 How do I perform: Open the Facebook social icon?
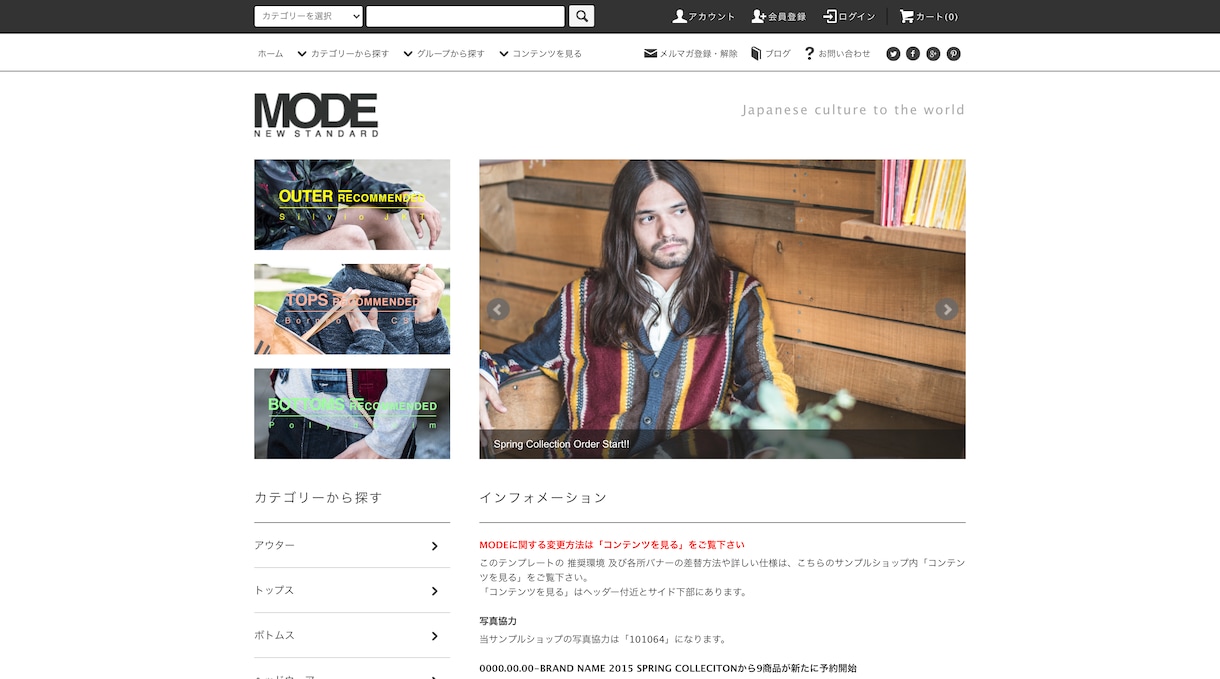tap(913, 54)
